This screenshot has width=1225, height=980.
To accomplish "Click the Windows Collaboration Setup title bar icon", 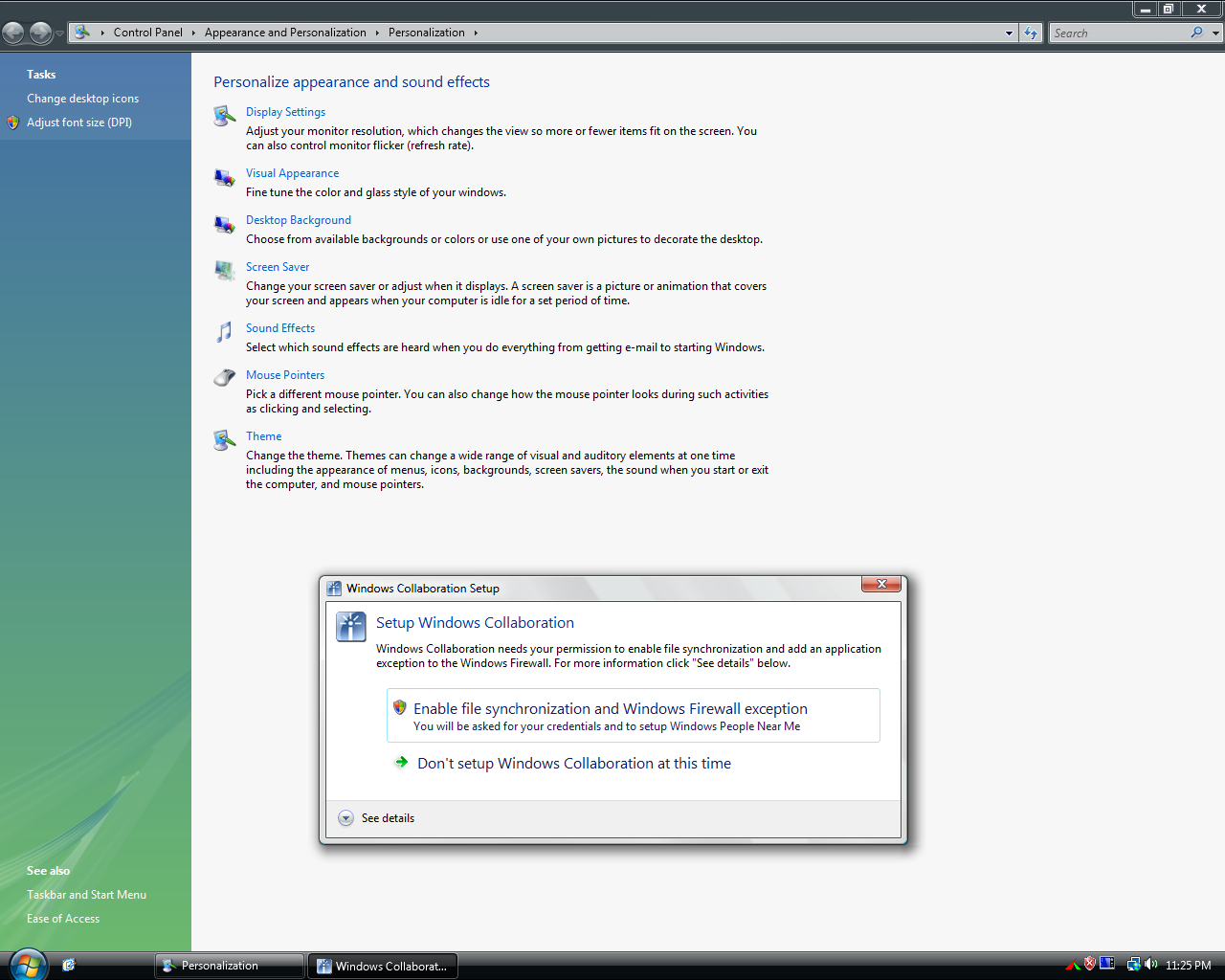I will 334,589.
